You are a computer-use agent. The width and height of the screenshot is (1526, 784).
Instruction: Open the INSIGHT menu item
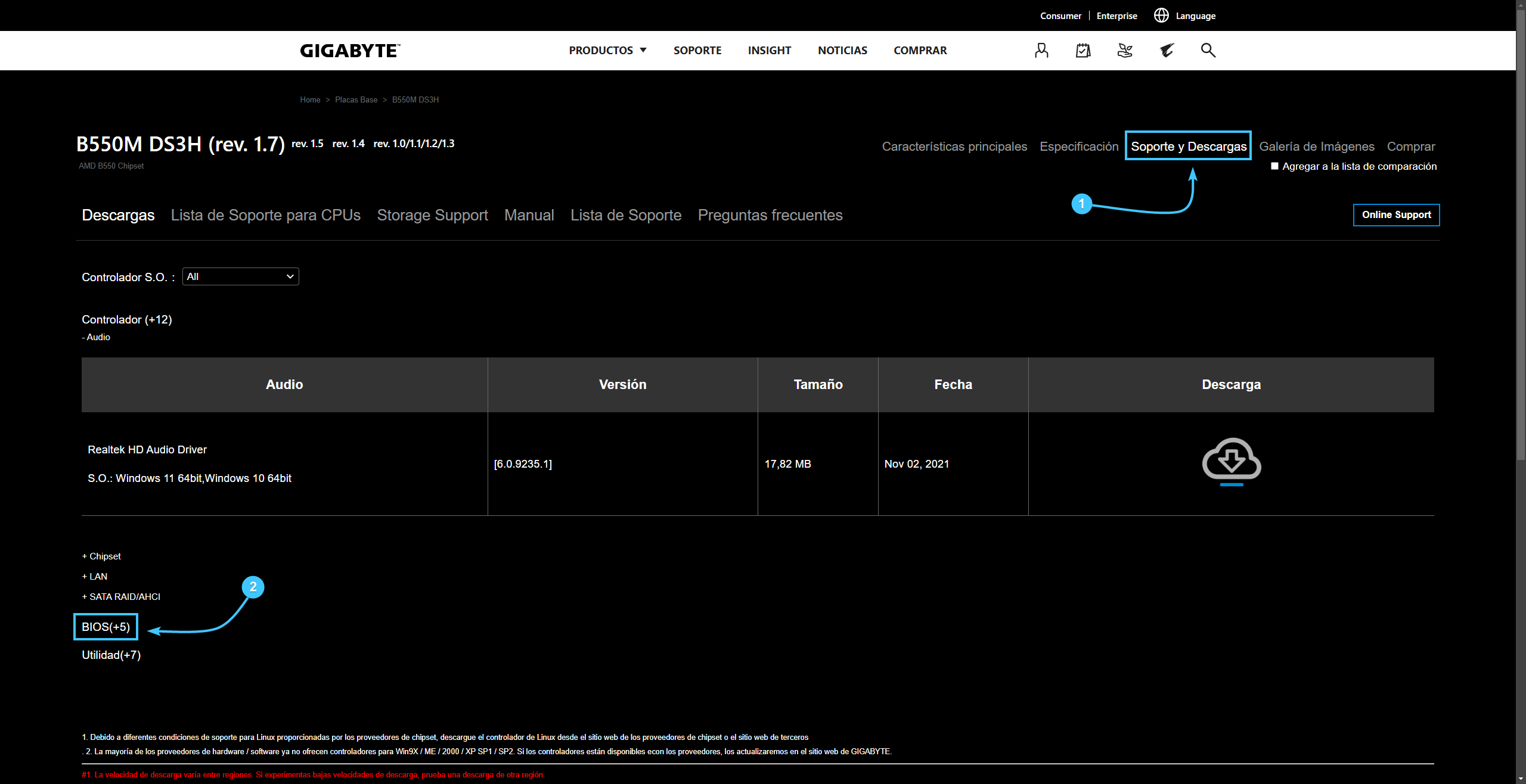point(770,51)
